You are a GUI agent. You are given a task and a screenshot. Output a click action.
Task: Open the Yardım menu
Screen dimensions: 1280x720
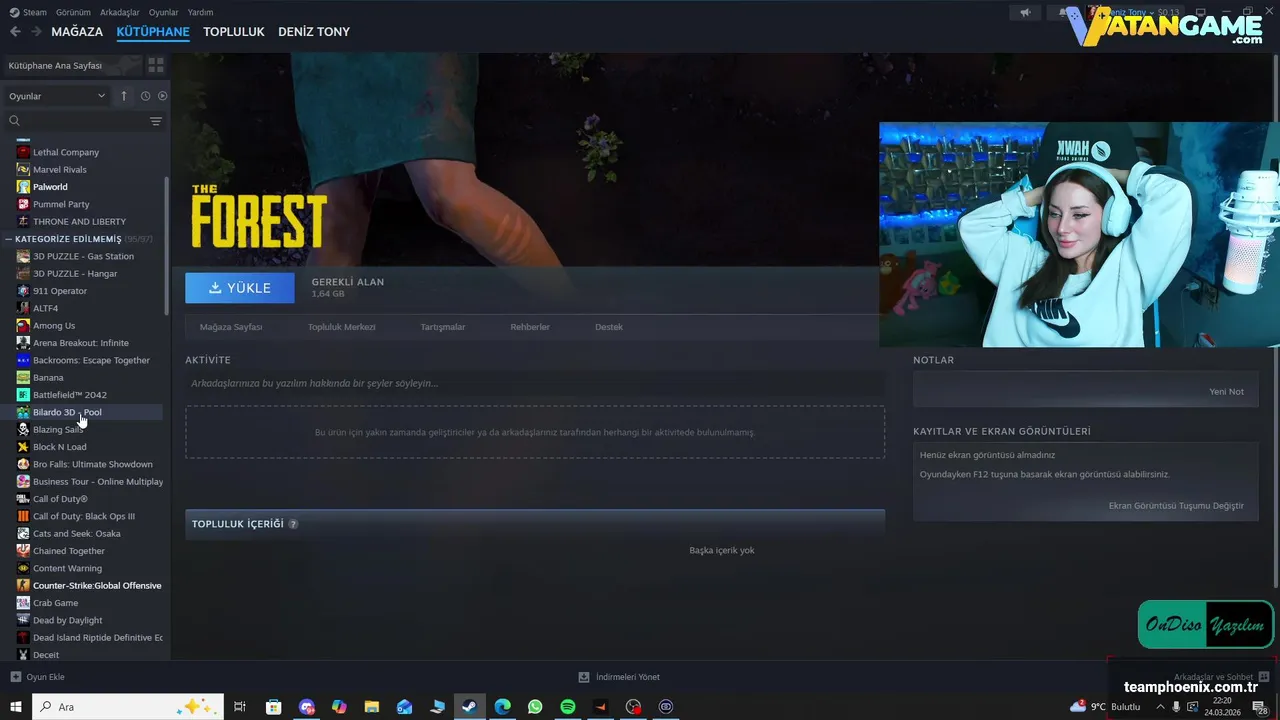pos(200,12)
